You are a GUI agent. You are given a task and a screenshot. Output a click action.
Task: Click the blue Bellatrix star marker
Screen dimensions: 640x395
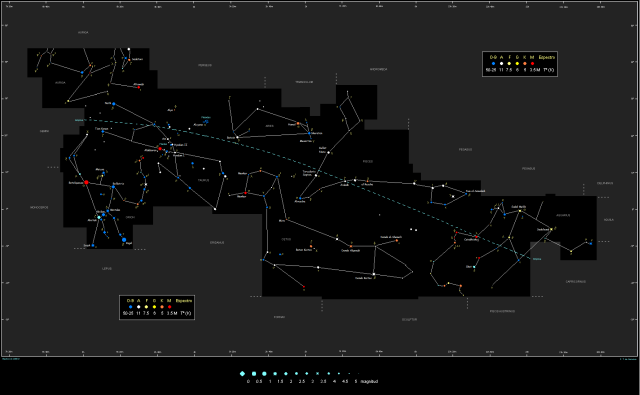pos(113,187)
